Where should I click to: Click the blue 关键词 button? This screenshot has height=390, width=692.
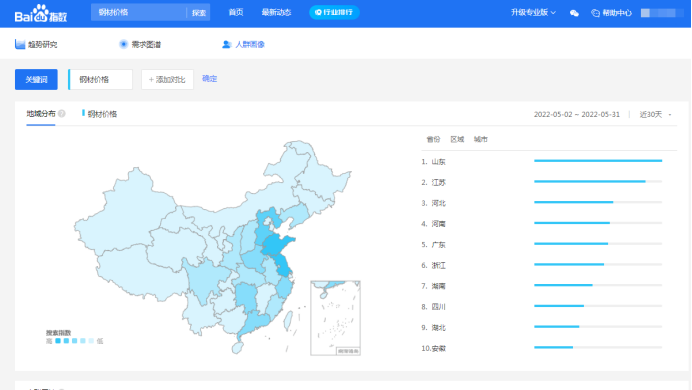36,79
